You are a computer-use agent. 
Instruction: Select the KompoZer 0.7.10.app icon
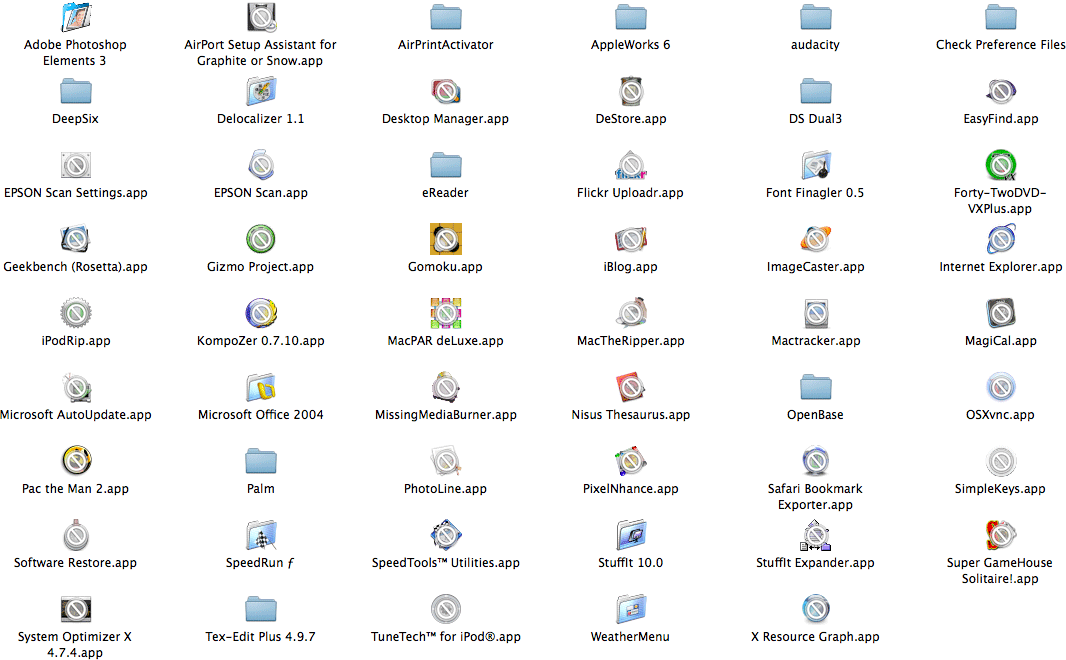(261, 313)
